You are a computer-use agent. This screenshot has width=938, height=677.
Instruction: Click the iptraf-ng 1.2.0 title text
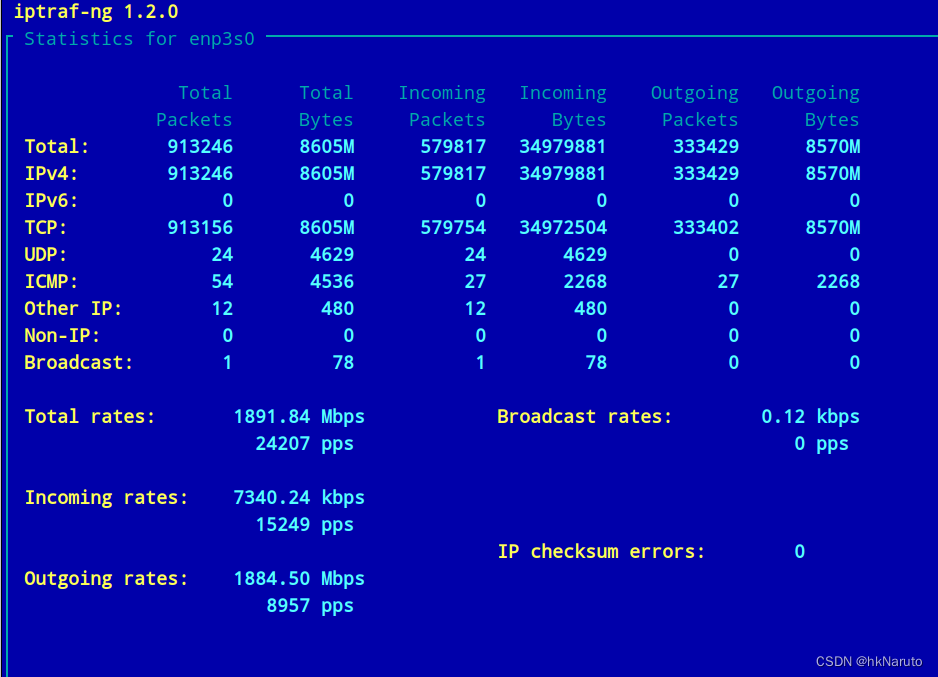pyautogui.click(x=96, y=11)
